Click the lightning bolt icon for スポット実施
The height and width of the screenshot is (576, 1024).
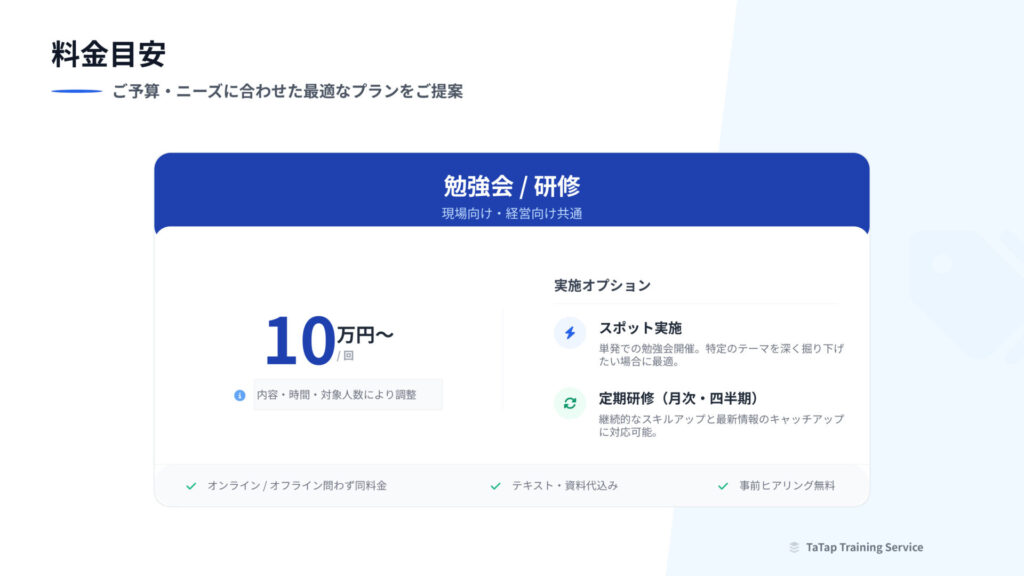(x=570, y=333)
